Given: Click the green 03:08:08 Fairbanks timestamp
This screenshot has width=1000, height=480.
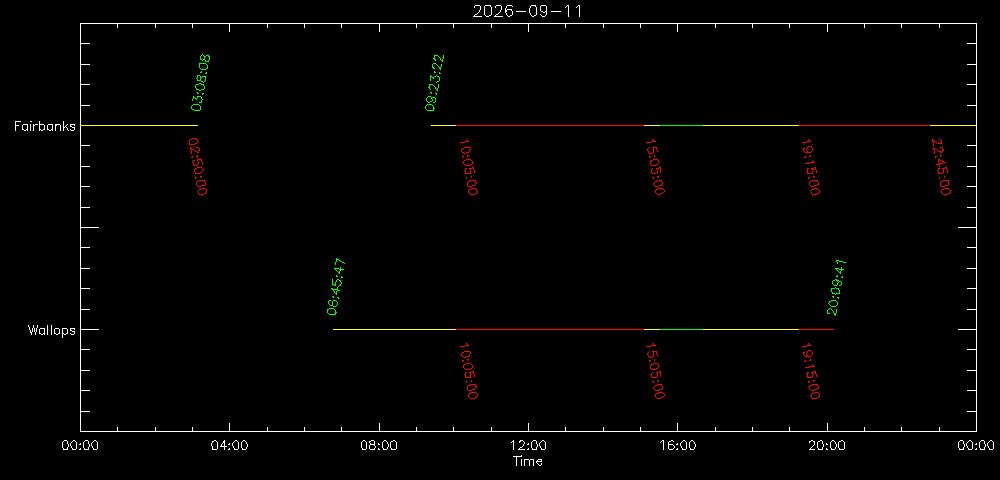Looking at the screenshot, I should coord(201,83).
